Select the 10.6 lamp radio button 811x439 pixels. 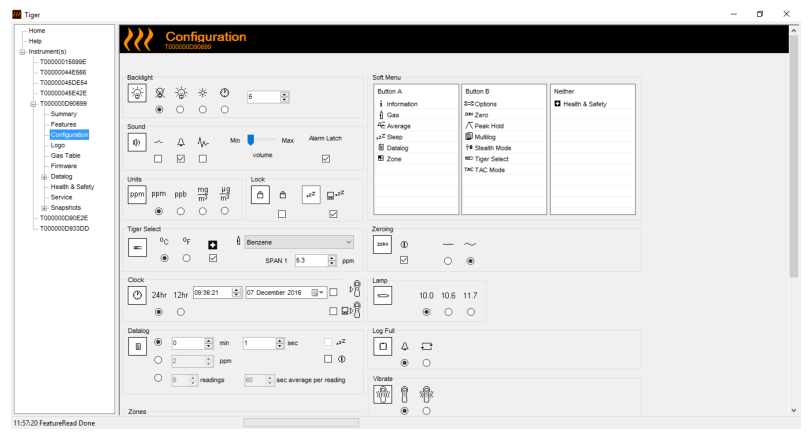coord(448,312)
